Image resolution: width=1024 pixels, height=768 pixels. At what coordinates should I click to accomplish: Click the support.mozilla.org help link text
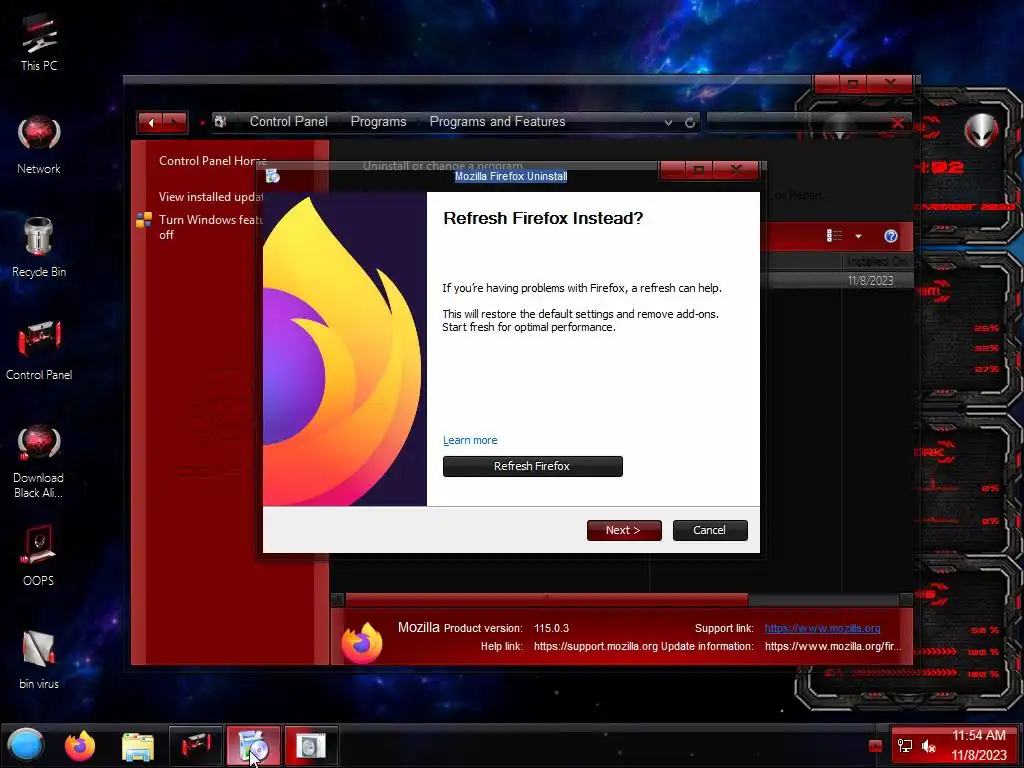pyautogui.click(x=596, y=647)
